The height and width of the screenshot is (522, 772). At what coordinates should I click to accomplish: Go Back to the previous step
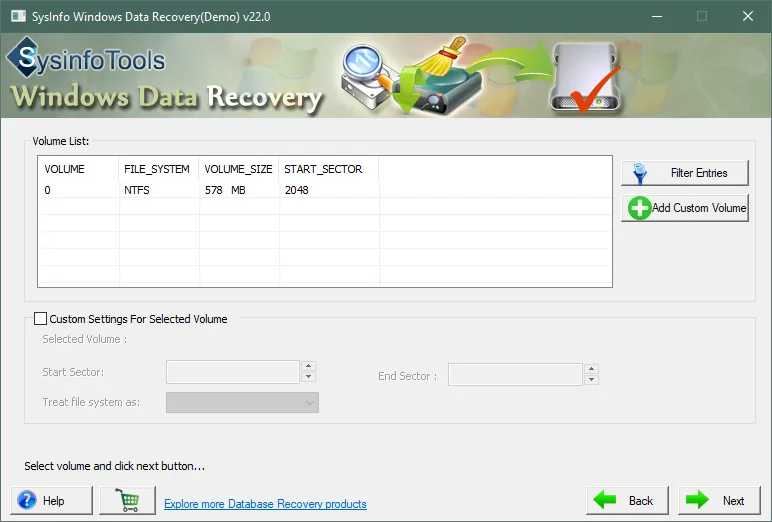(627, 500)
